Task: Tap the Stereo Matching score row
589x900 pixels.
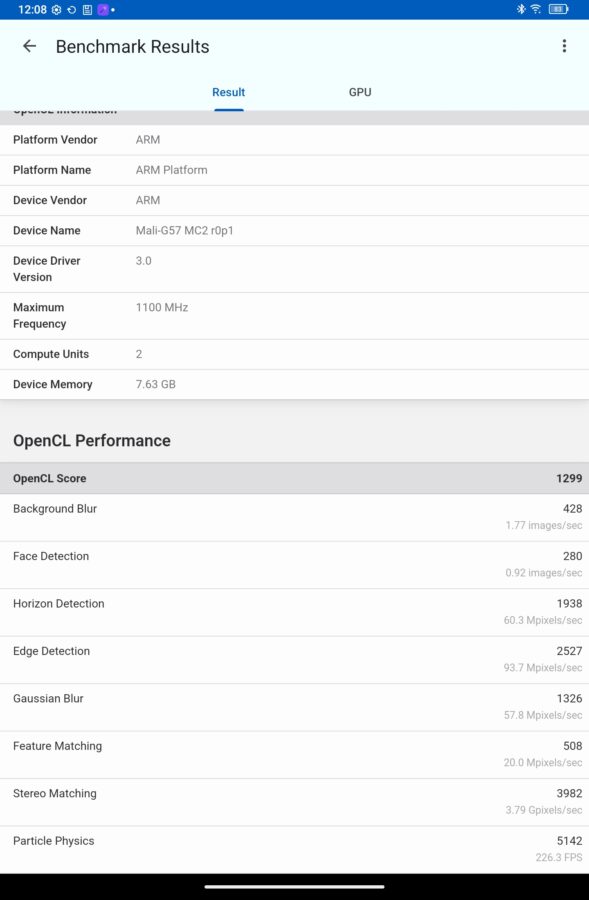Action: tap(294, 802)
